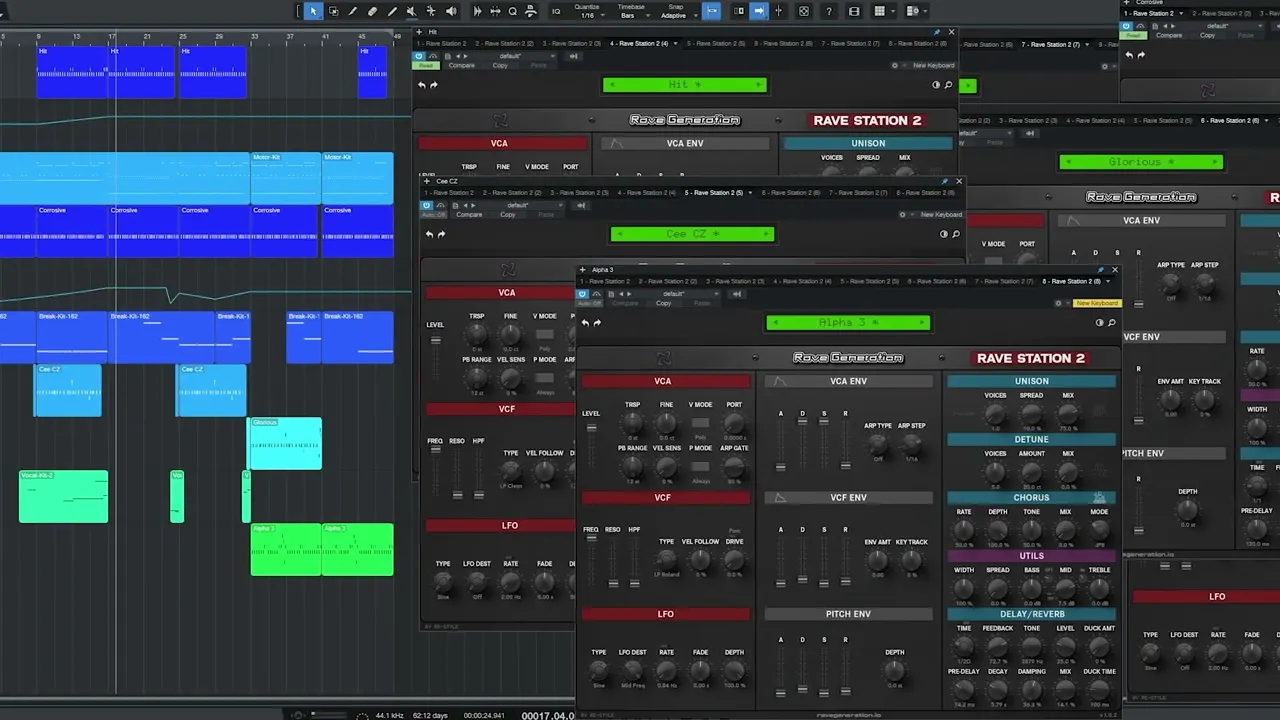Image resolution: width=1280 pixels, height=720 pixels.
Task: Click the grid view toolbar icon
Action: pos(879,11)
